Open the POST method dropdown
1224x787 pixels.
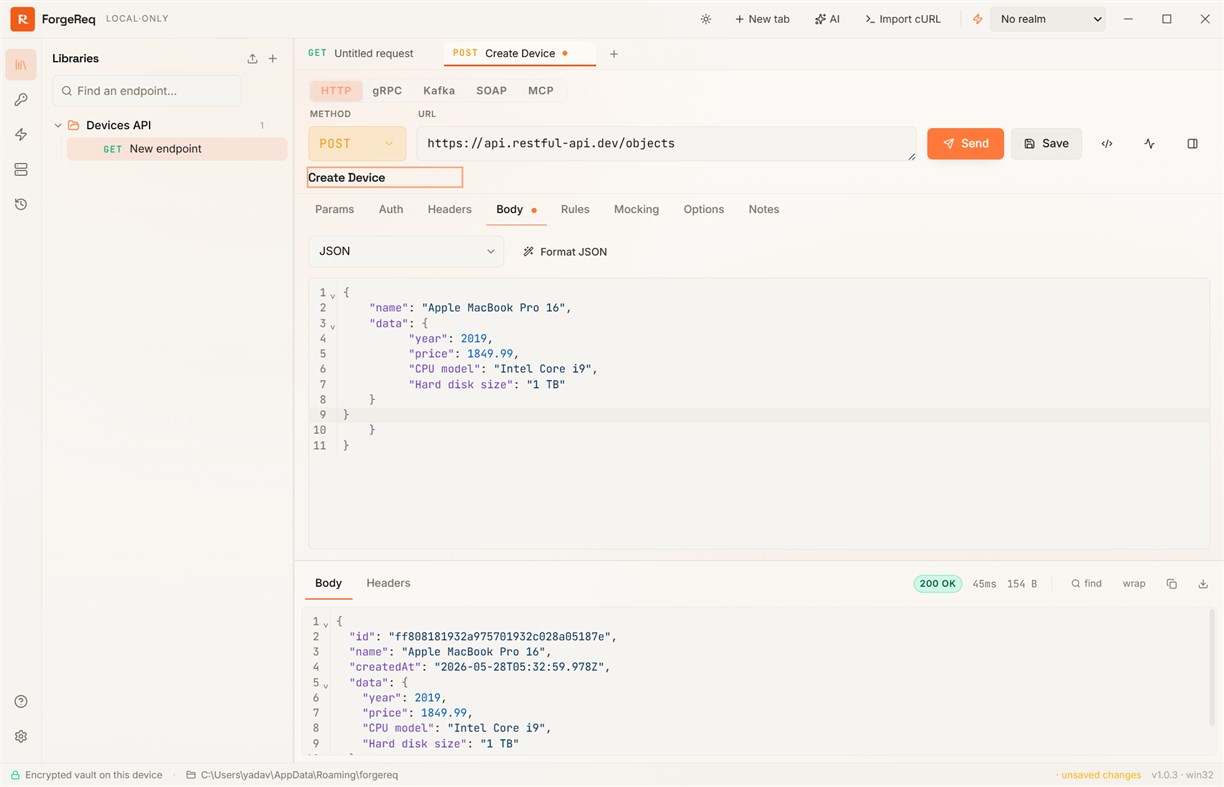pyautogui.click(x=357, y=144)
